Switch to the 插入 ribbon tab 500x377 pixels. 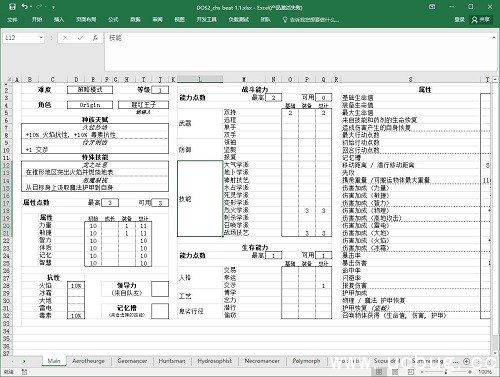pyautogui.click(x=59, y=20)
